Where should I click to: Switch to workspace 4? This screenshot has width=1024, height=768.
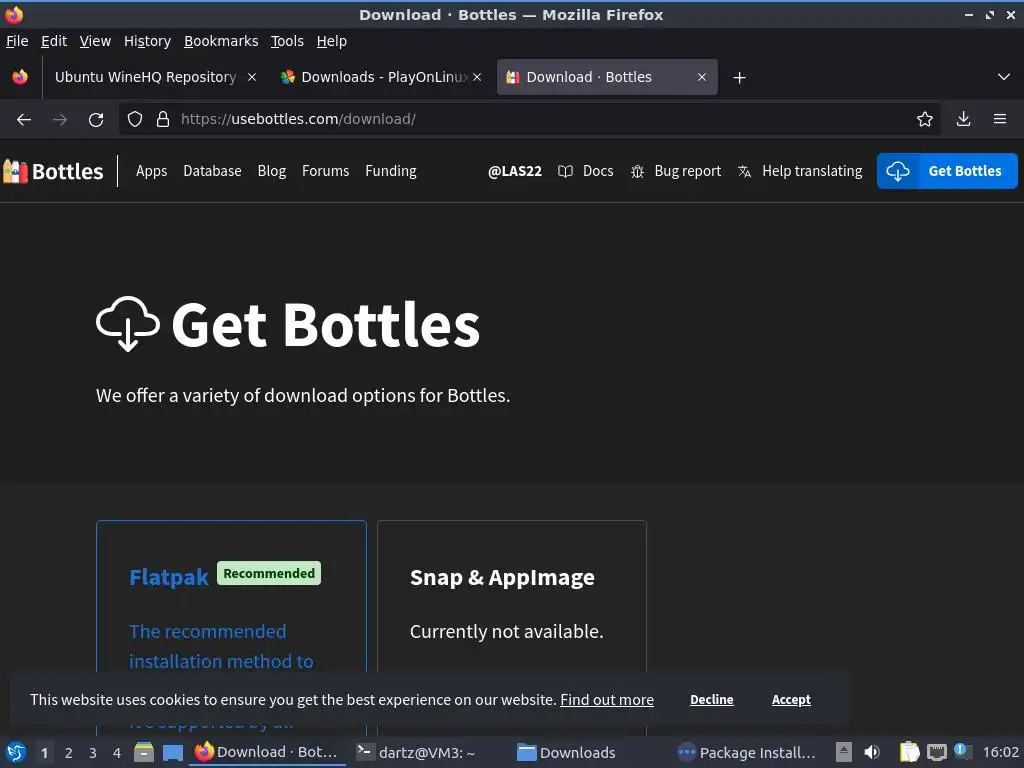pyautogui.click(x=117, y=753)
